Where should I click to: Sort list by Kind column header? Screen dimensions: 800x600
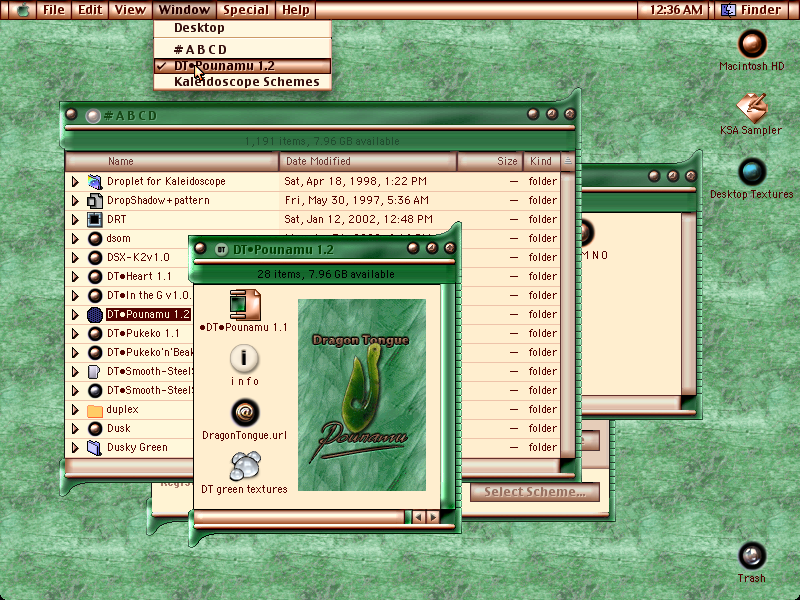(x=541, y=161)
